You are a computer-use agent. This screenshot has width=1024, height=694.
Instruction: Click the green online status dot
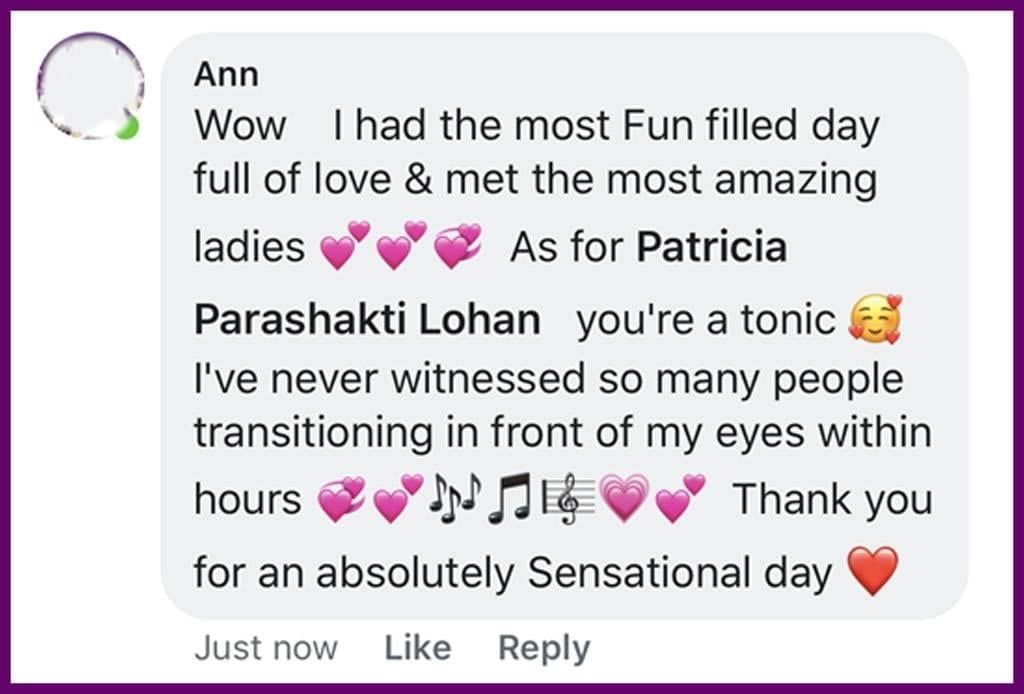tap(126, 128)
